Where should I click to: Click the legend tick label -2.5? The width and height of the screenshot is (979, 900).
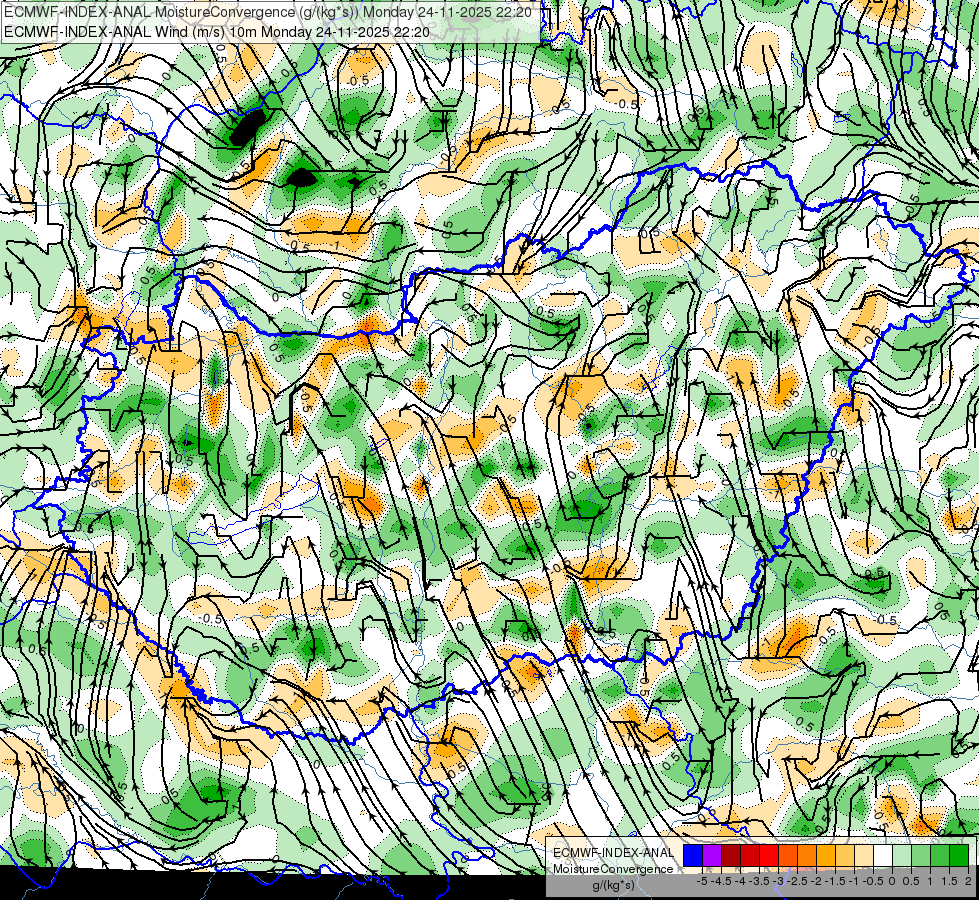point(798,881)
